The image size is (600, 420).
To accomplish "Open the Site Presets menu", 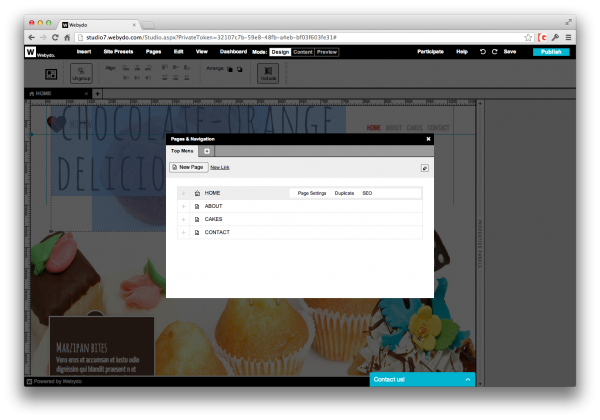I will (118, 52).
